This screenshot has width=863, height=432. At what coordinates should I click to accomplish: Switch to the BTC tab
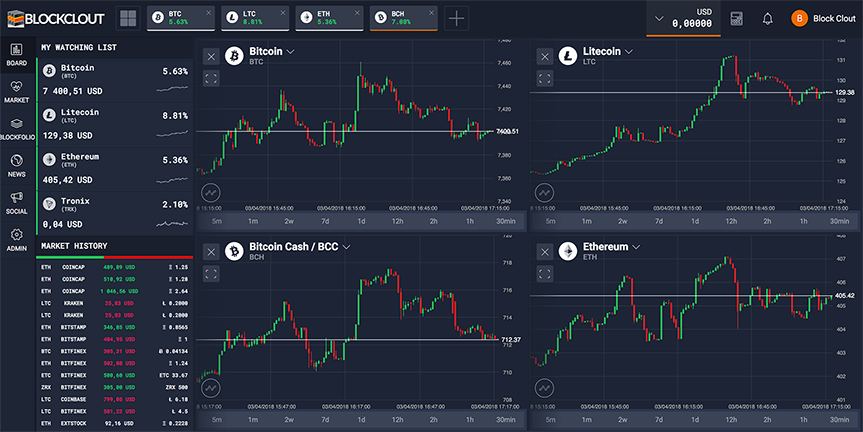click(x=182, y=18)
